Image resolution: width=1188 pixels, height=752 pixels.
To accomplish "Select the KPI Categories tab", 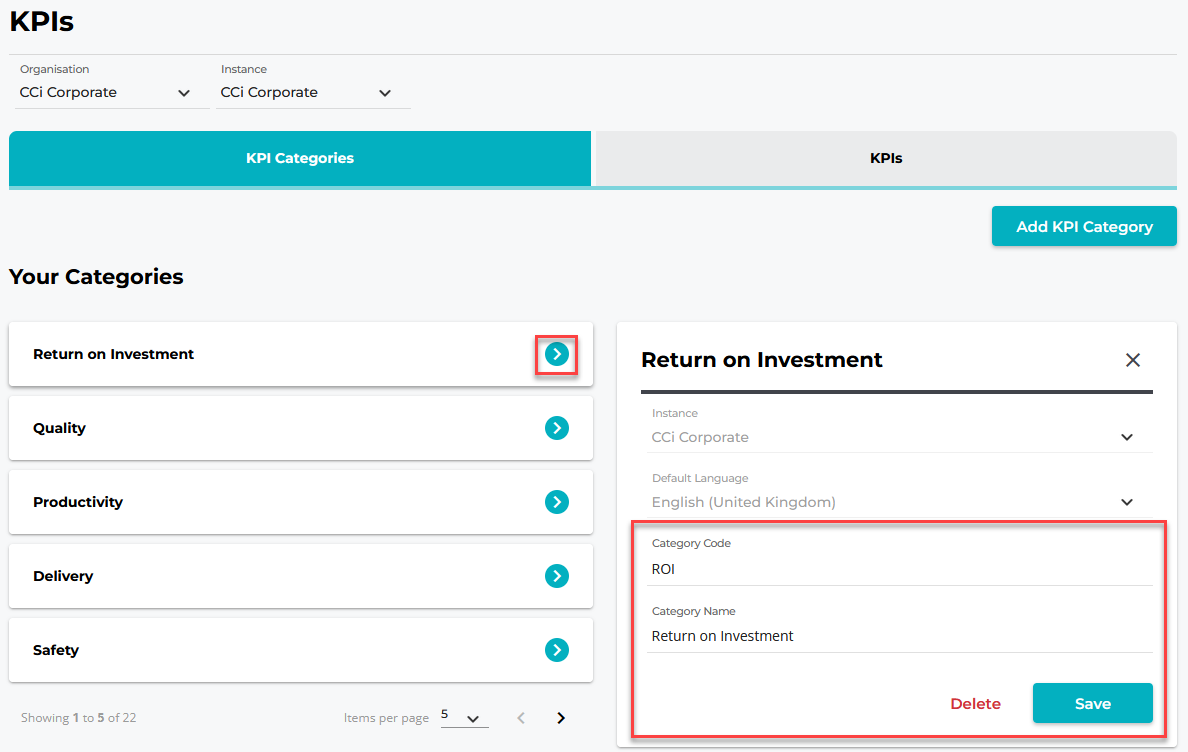I will pyautogui.click(x=300, y=158).
